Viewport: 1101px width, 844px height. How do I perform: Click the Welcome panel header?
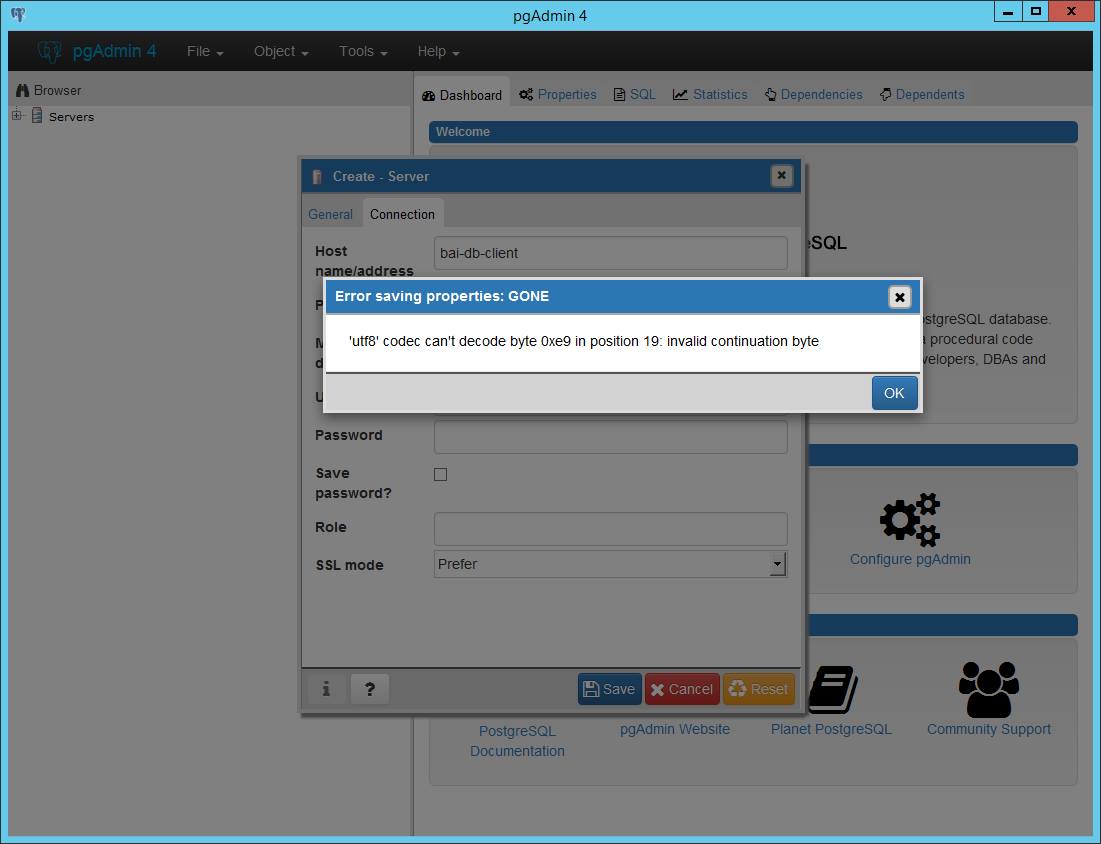[x=753, y=131]
